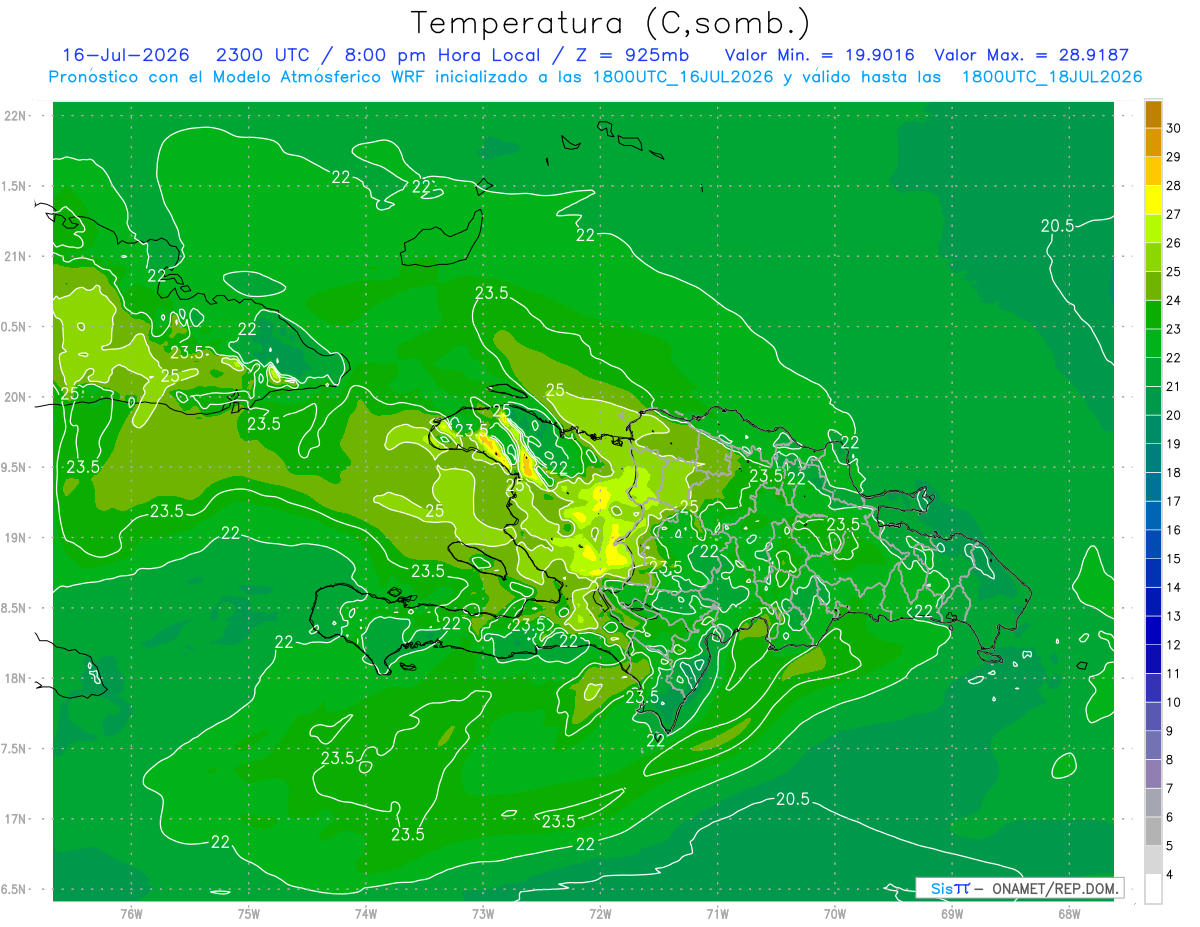Click the 76W longitude axis label
The height and width of the screenshot is (927, 1200).
coord(132,913)
